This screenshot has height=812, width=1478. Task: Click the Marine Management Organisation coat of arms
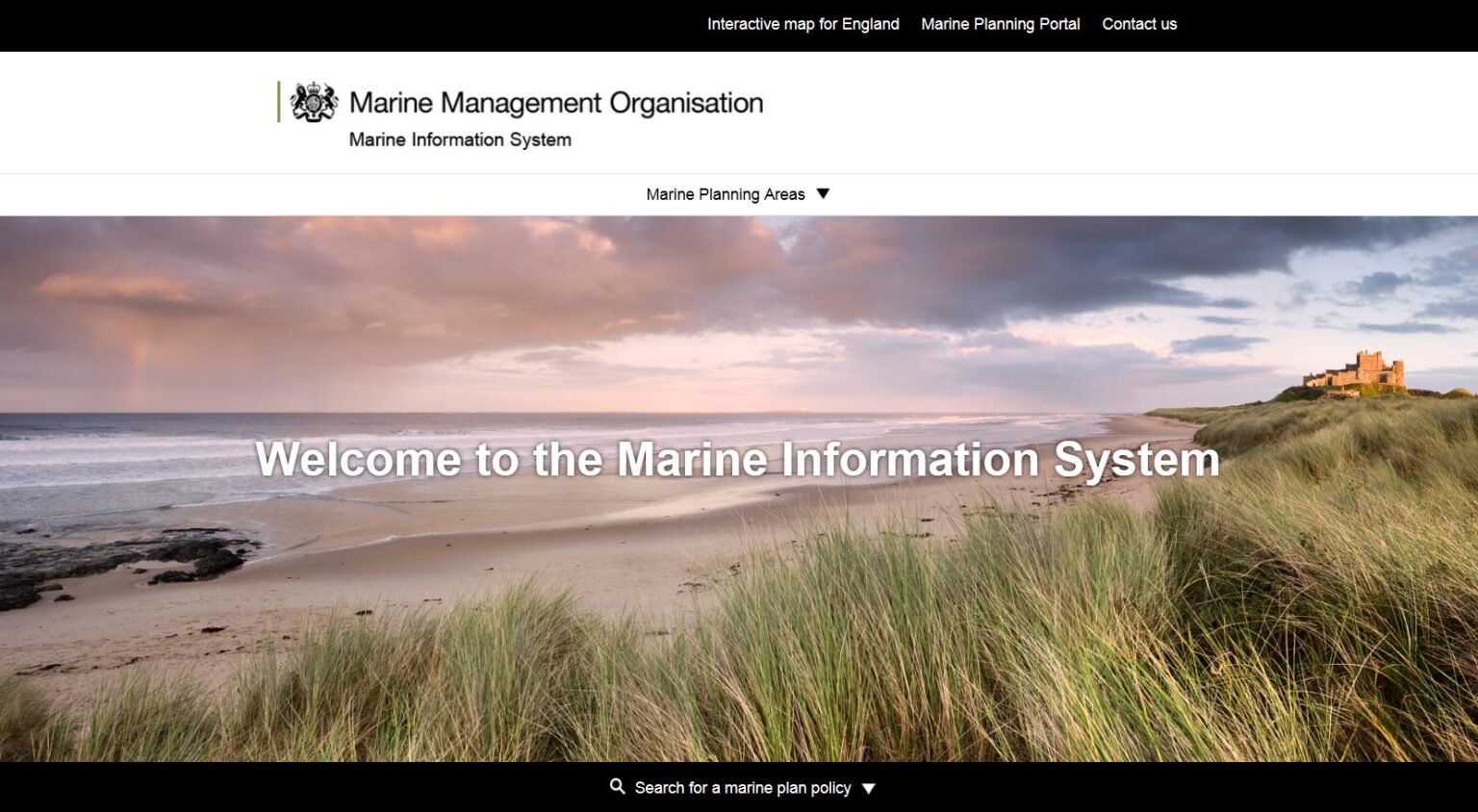click(x=315, y=99)
